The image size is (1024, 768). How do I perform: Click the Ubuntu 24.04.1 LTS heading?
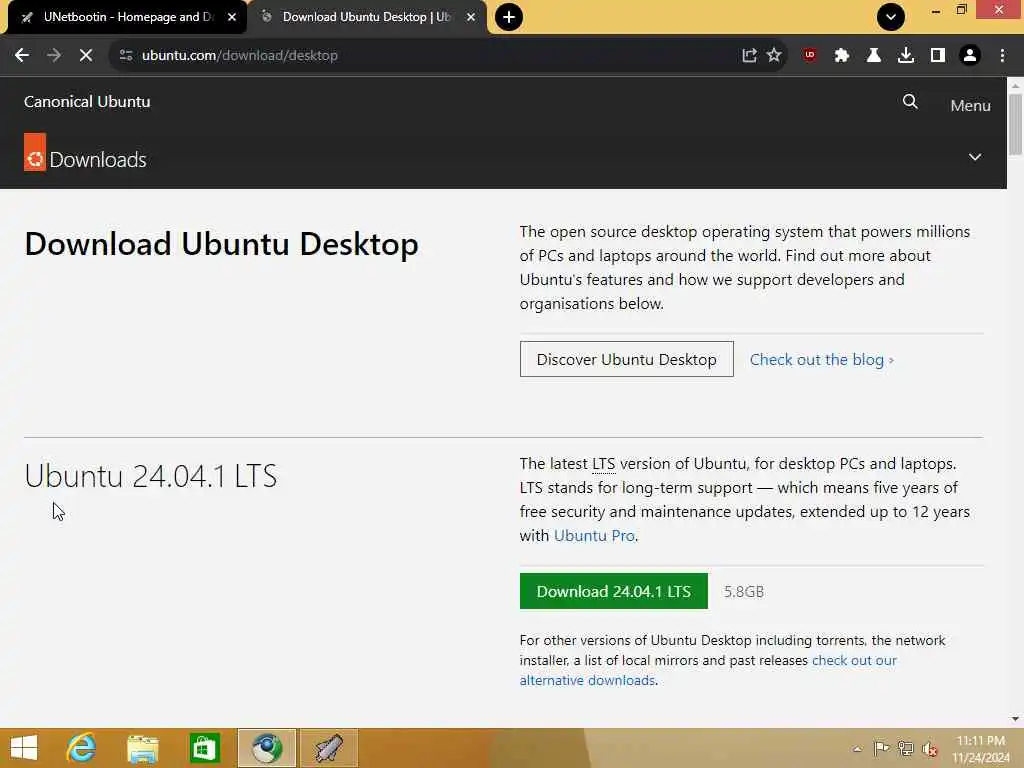pyautogui.click(x=151, y=476)
